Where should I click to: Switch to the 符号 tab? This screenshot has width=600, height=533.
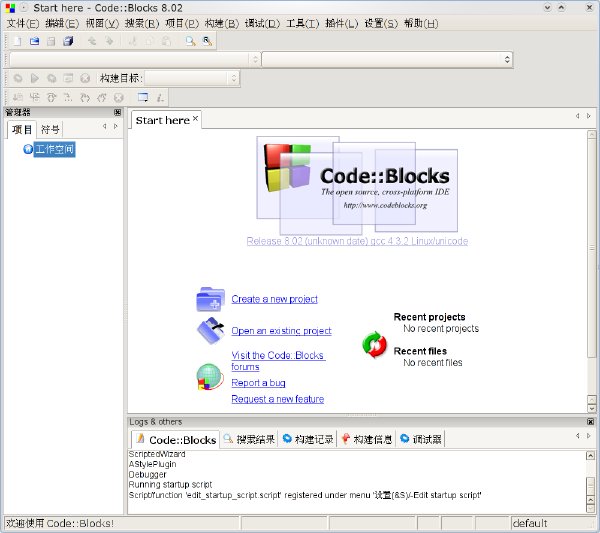[x=50, y=130]
